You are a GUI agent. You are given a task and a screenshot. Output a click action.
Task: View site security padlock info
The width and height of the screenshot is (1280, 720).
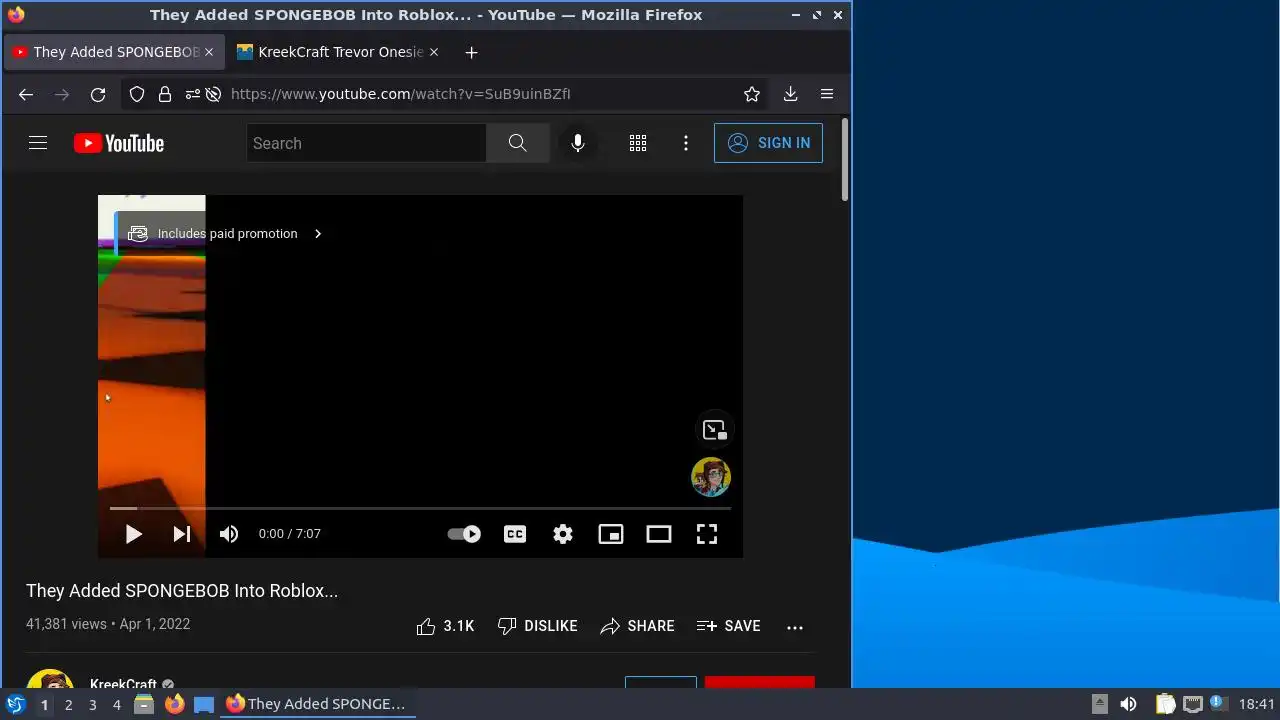click(x=165, y=94)
